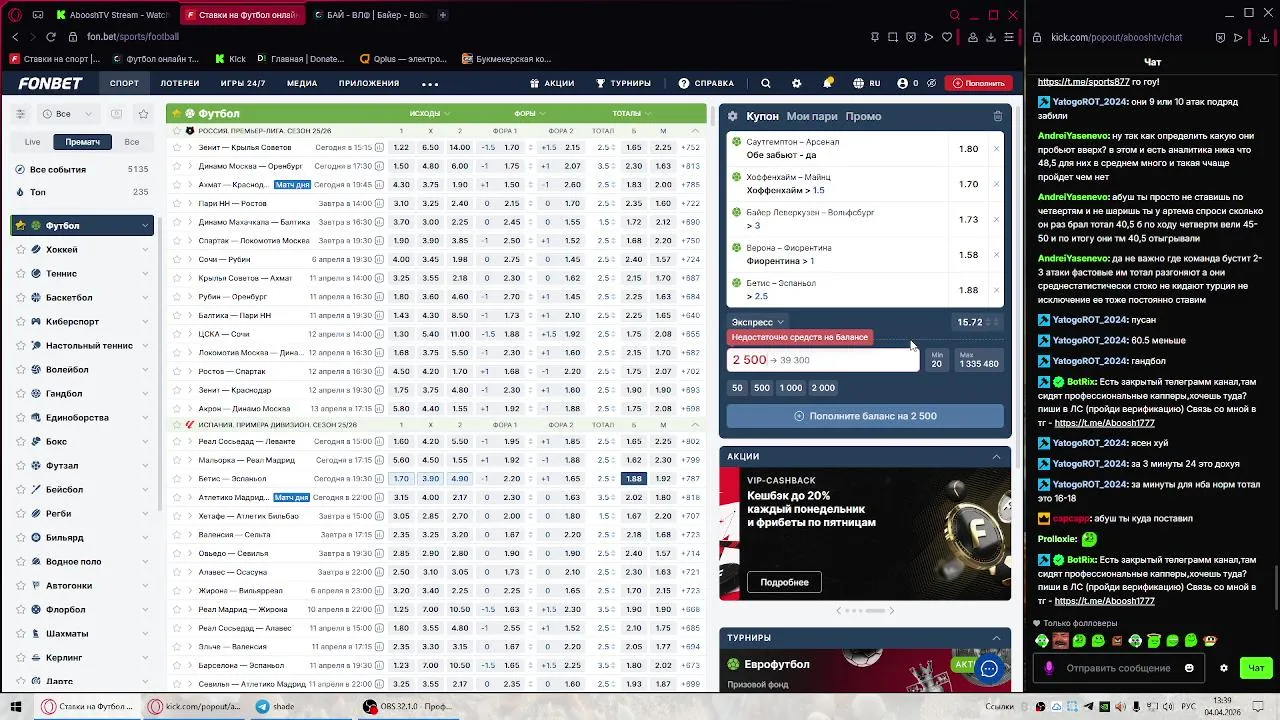Expand the Хоккей category in the sidebar
The height and width of the screenshot is (720, 1280).
[x=145, y=250]
